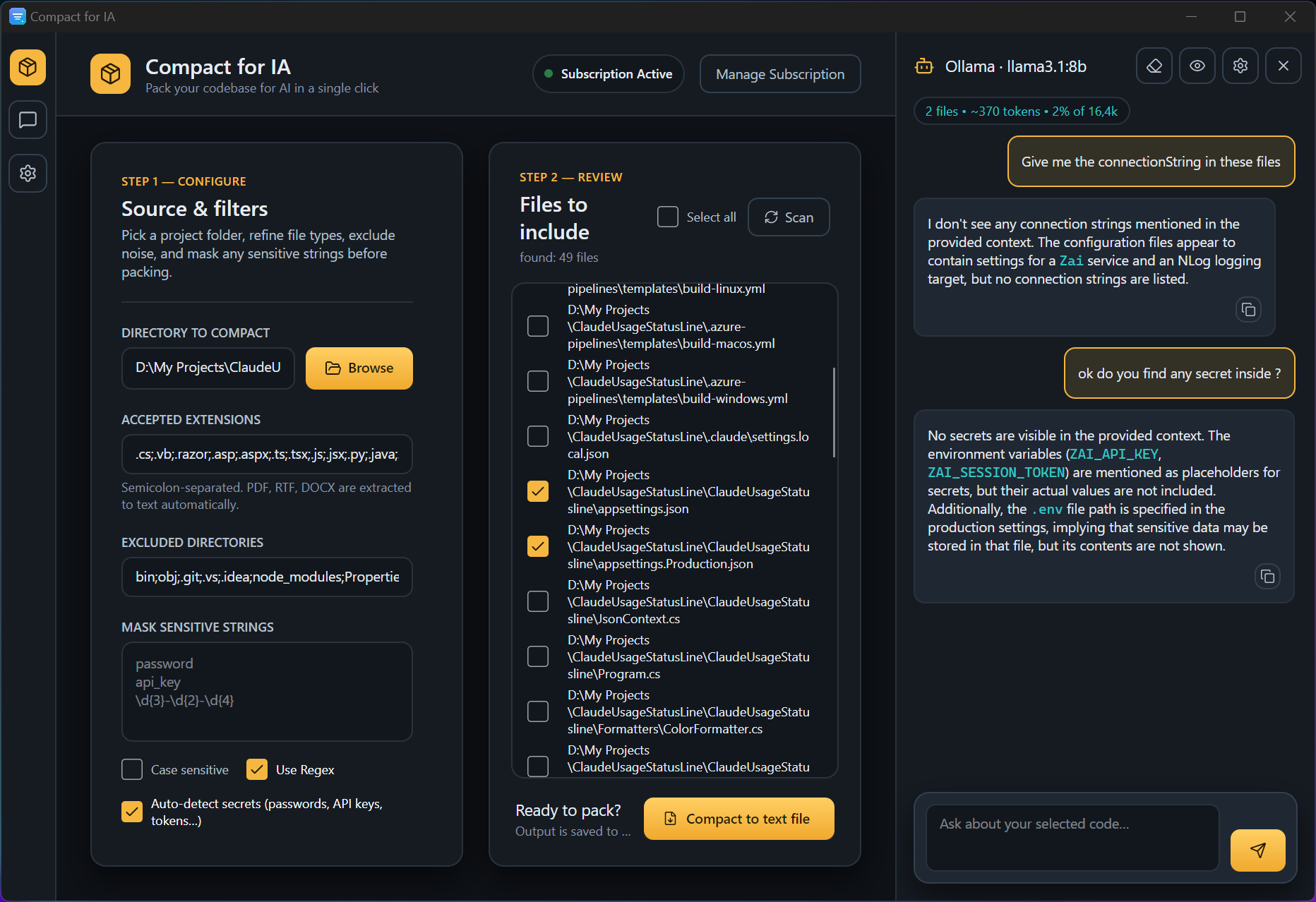Click the Directory to compact path field
The image size is (1316, 902).
click(208, 368)
